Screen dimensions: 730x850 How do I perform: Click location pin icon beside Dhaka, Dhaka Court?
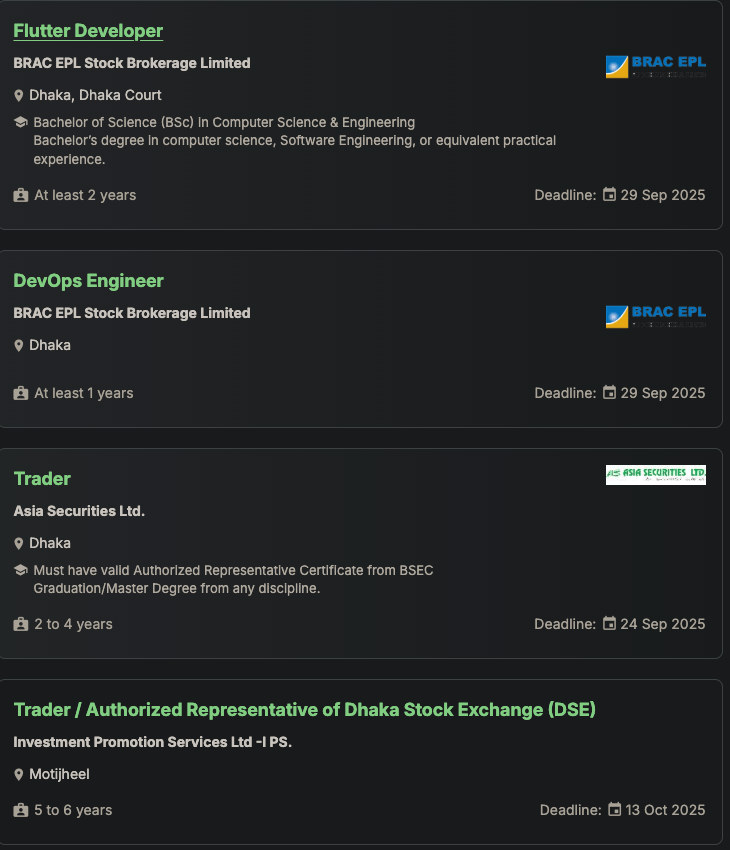[x=19, y=96]
